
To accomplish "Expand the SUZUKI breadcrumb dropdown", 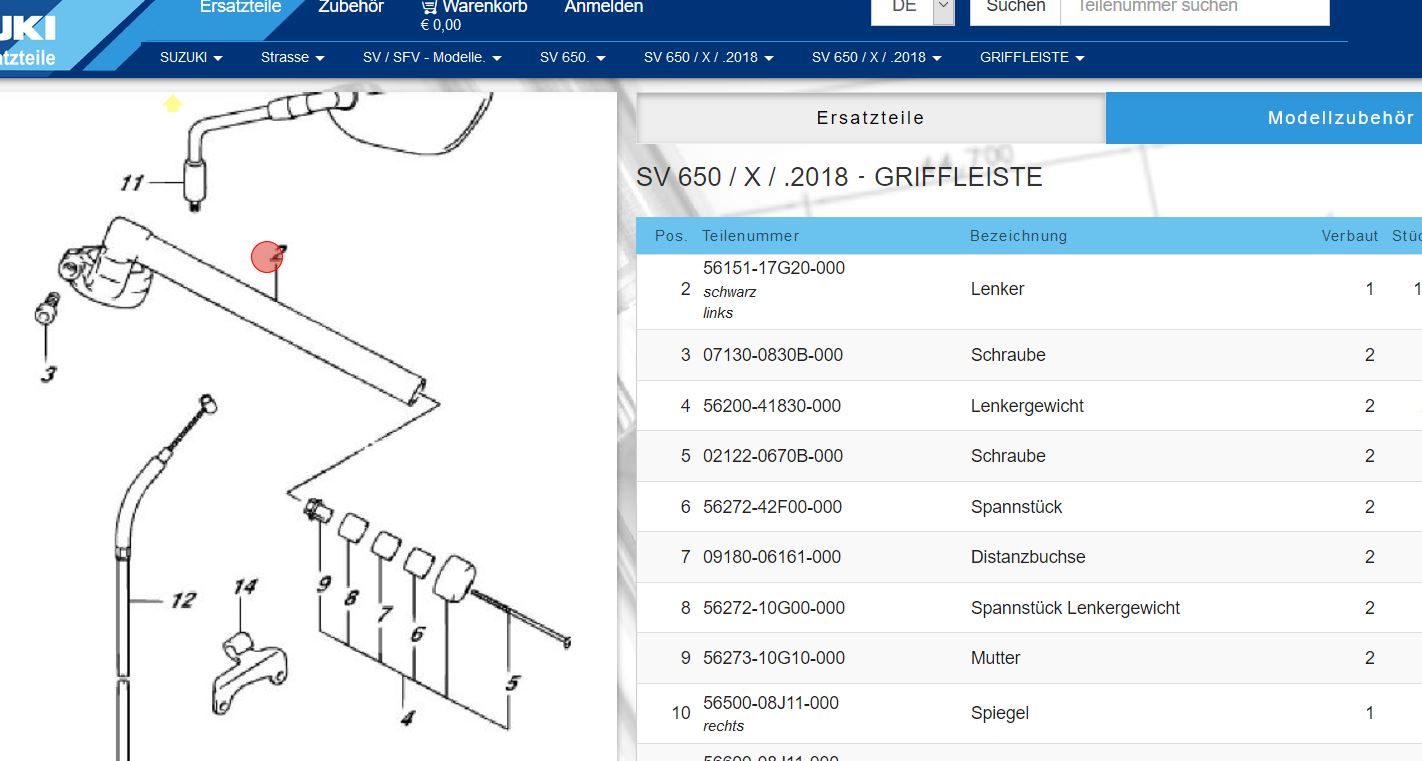I will 191,58.
